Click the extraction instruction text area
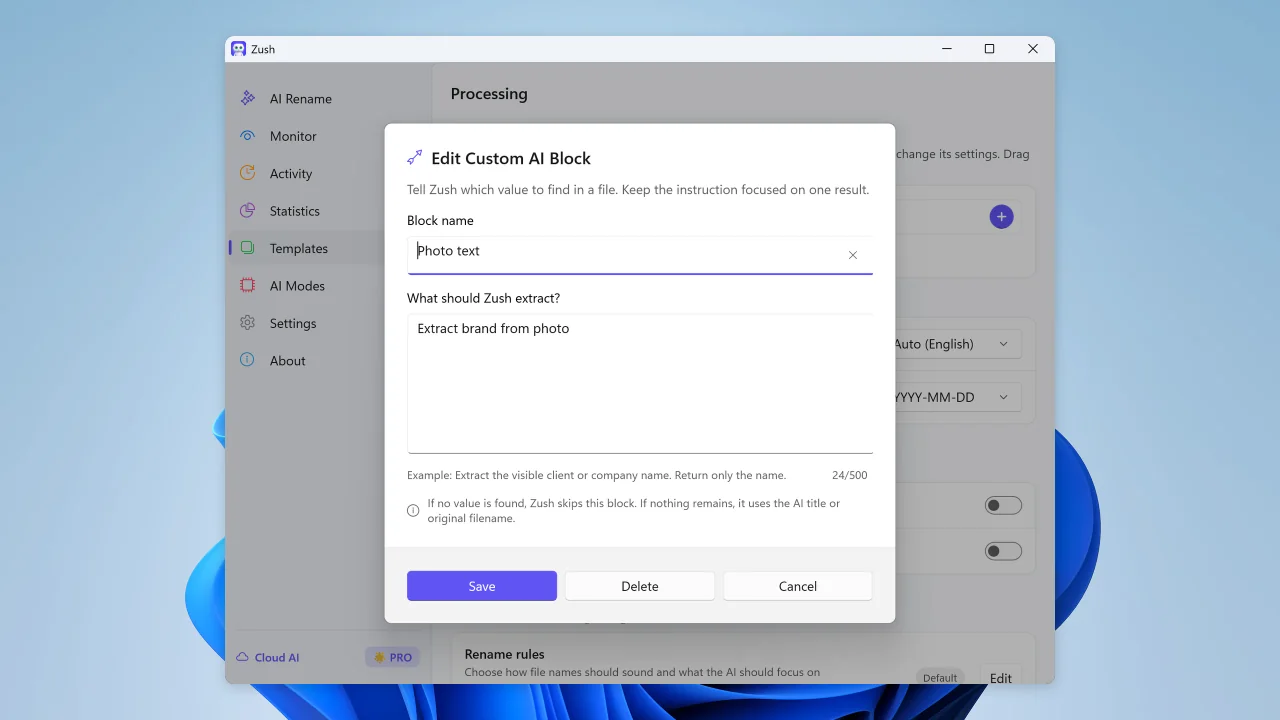 [640, 384]
